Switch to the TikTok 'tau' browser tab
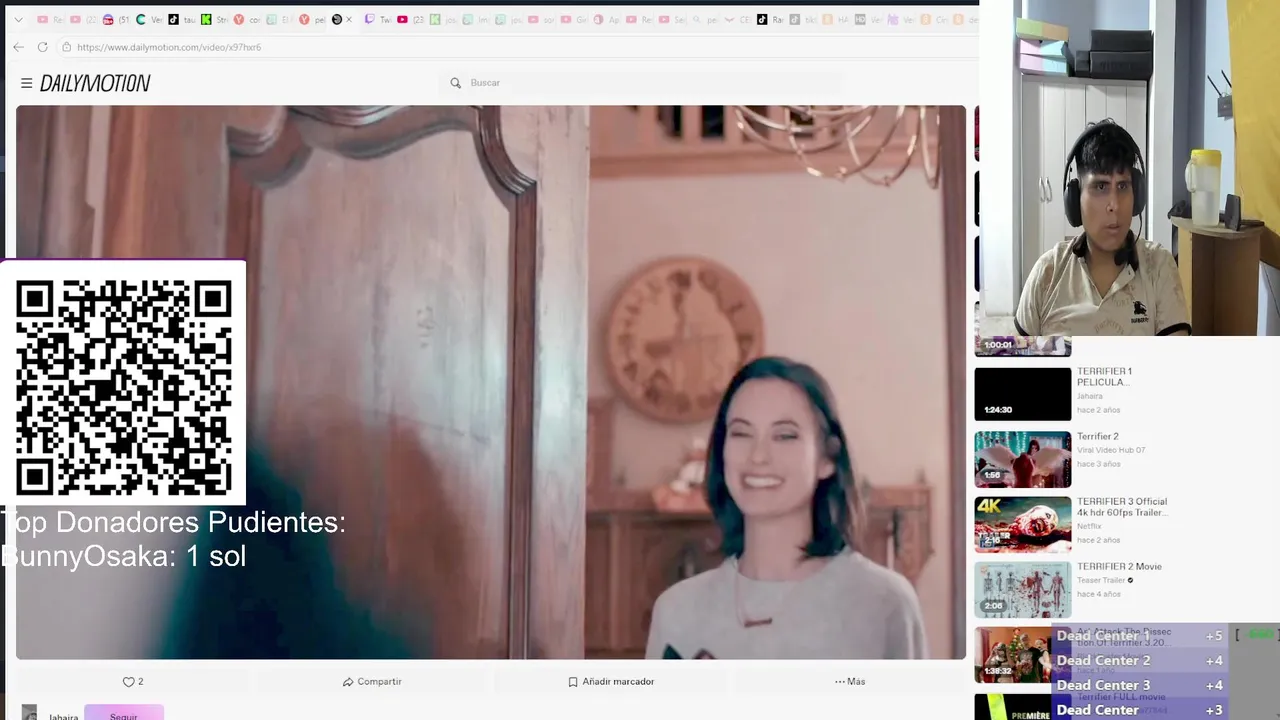The width and height of the screenshot is (1280, 720). coord(181,19)
